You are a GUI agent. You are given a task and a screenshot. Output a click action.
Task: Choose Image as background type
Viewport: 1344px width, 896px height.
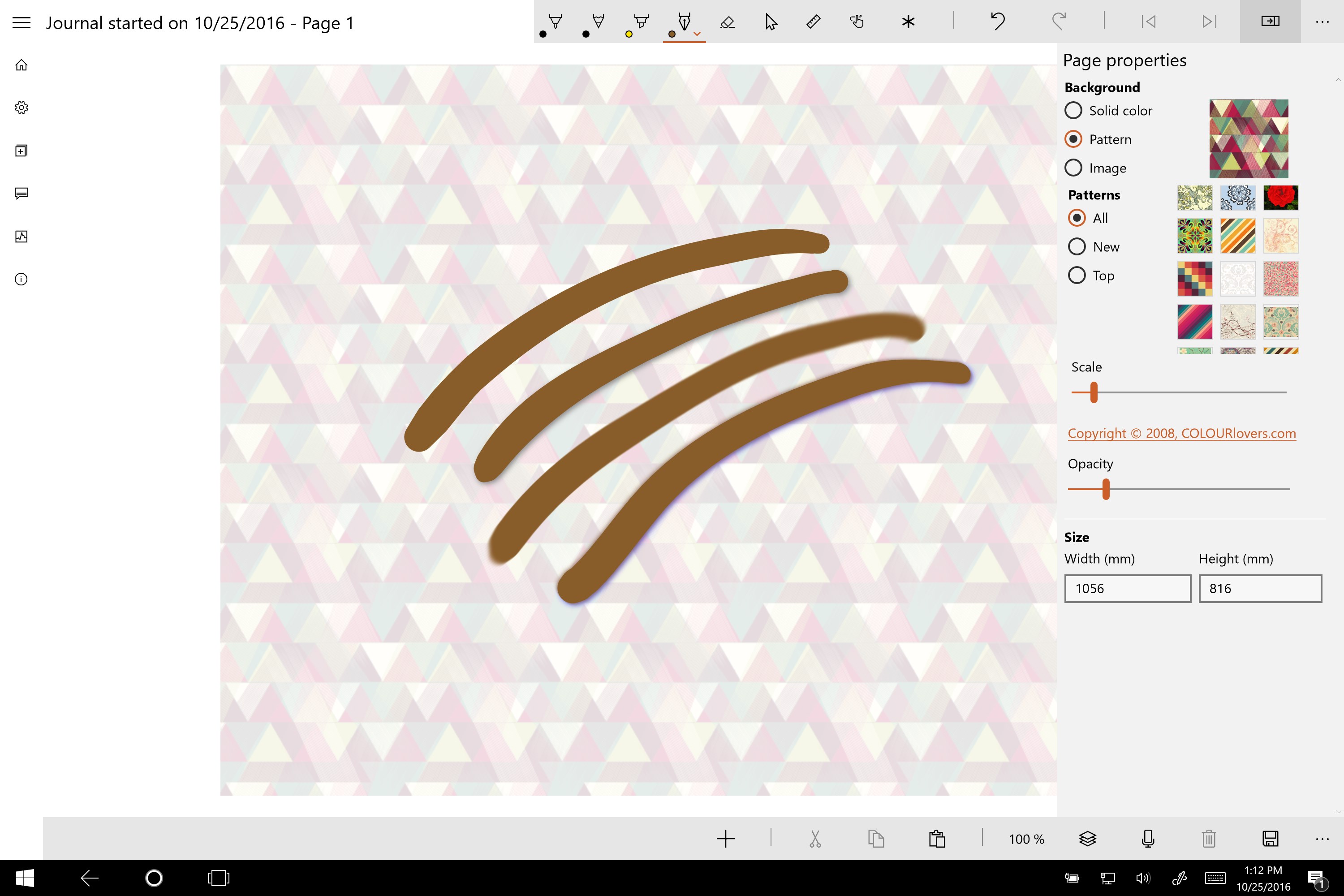coord(1073,168)
